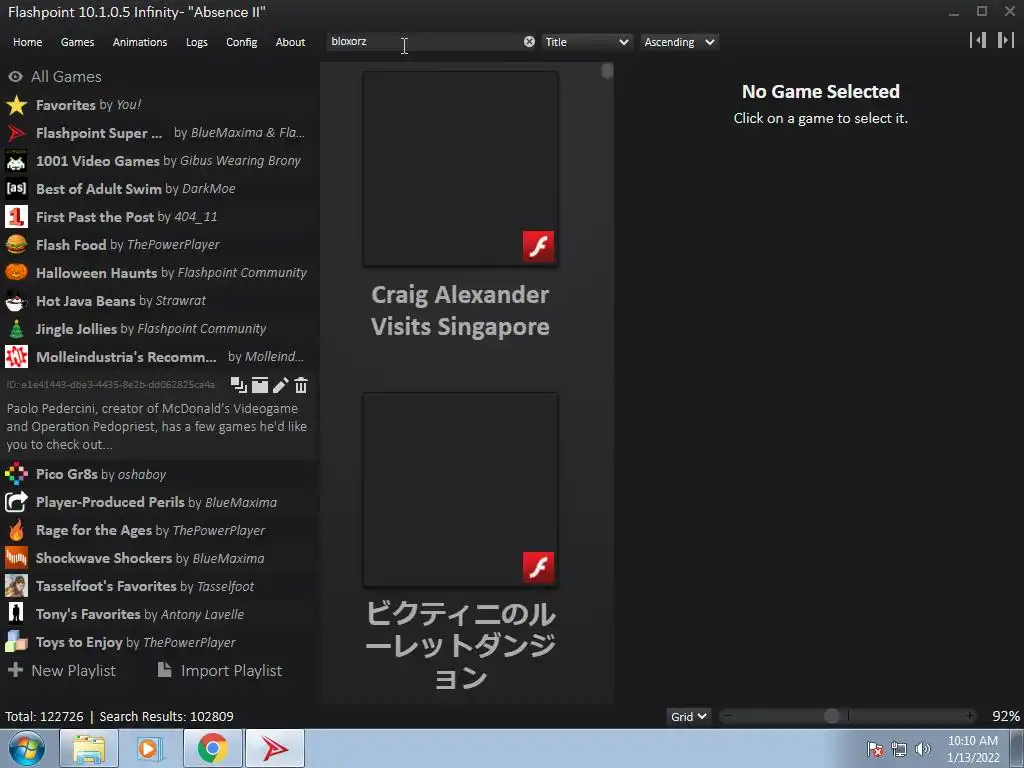Open the Config page

pos(242,42)
